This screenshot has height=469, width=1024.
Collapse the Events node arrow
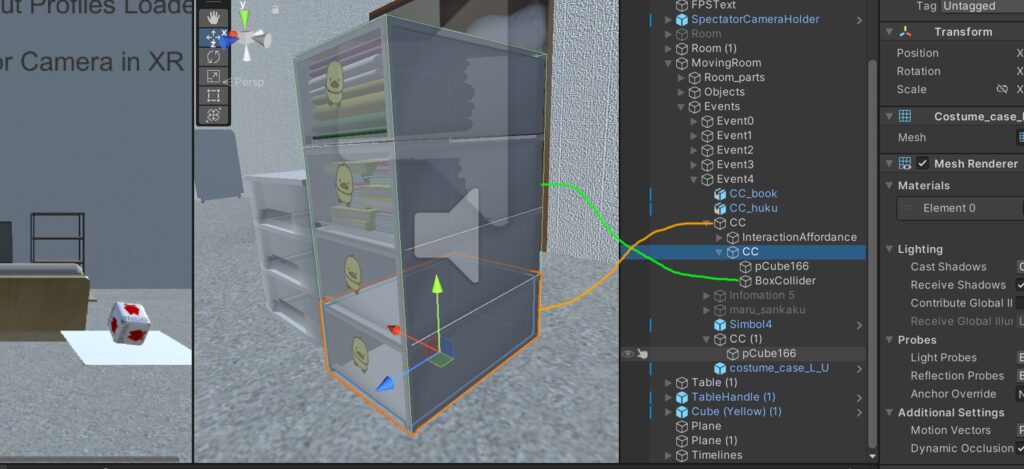point(681,106)
